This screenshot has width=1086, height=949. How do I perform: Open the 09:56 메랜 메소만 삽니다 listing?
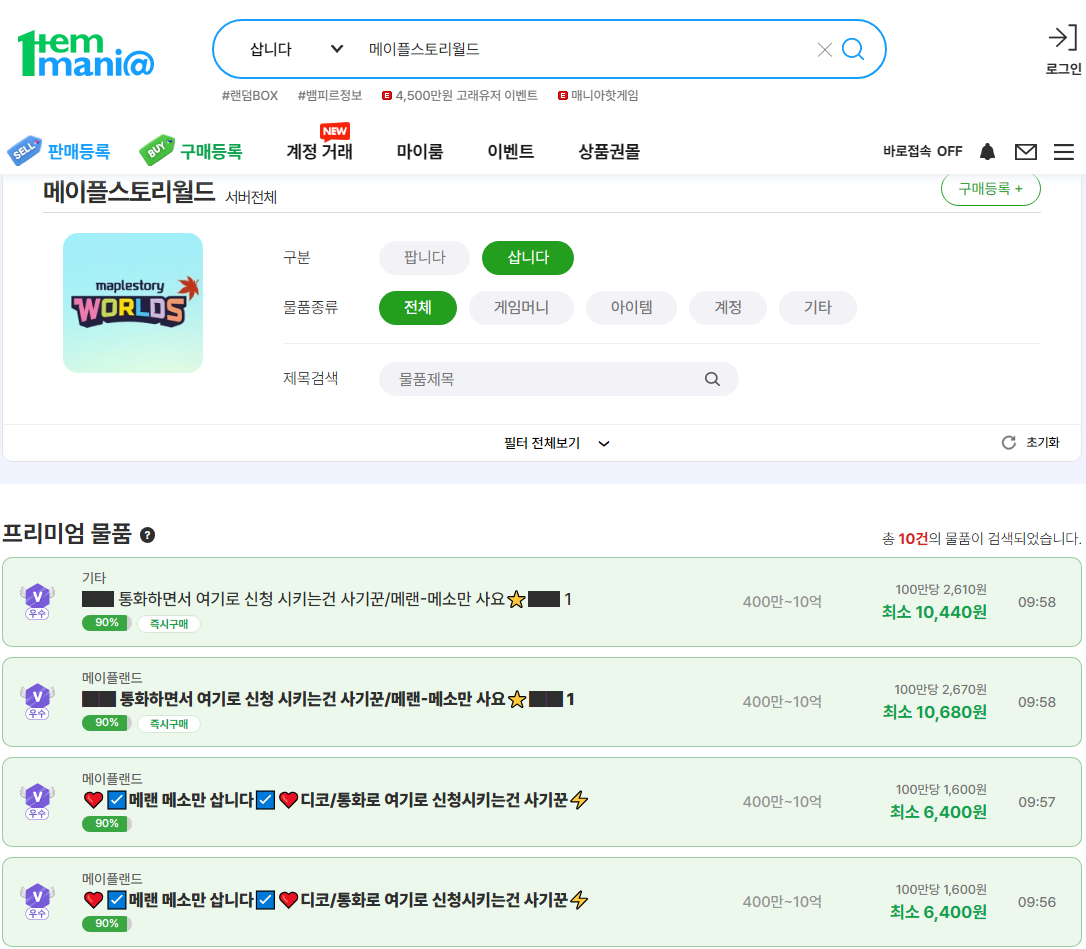coord(336,900)
